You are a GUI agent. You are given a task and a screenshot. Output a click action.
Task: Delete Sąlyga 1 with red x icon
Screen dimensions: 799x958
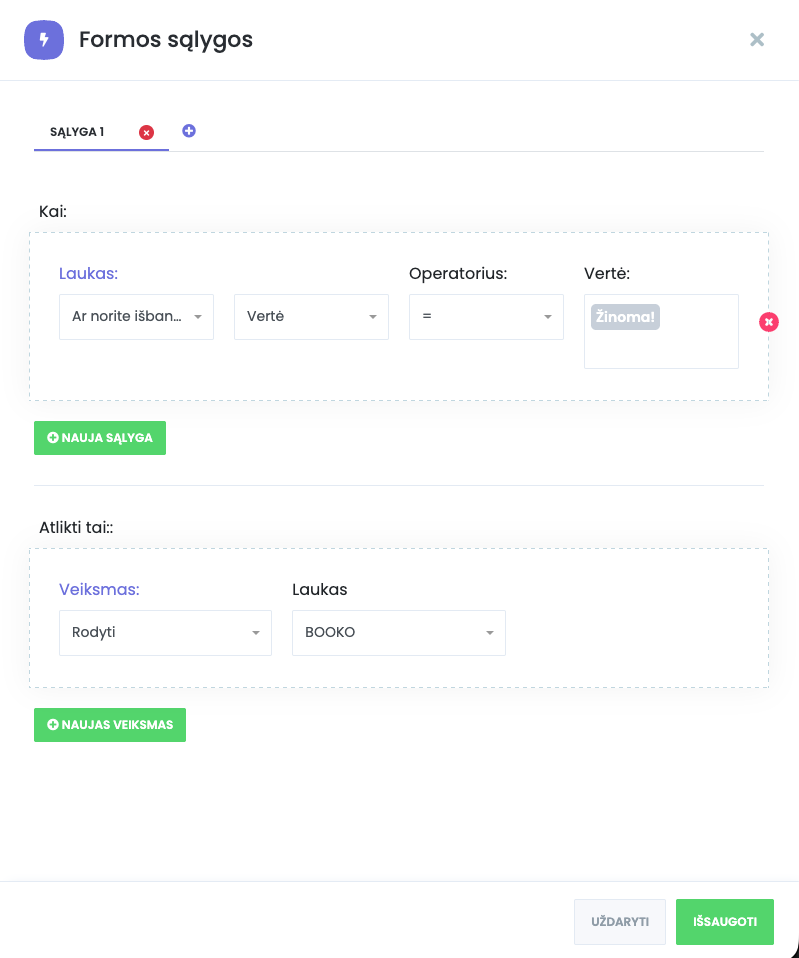click(146, 132)
